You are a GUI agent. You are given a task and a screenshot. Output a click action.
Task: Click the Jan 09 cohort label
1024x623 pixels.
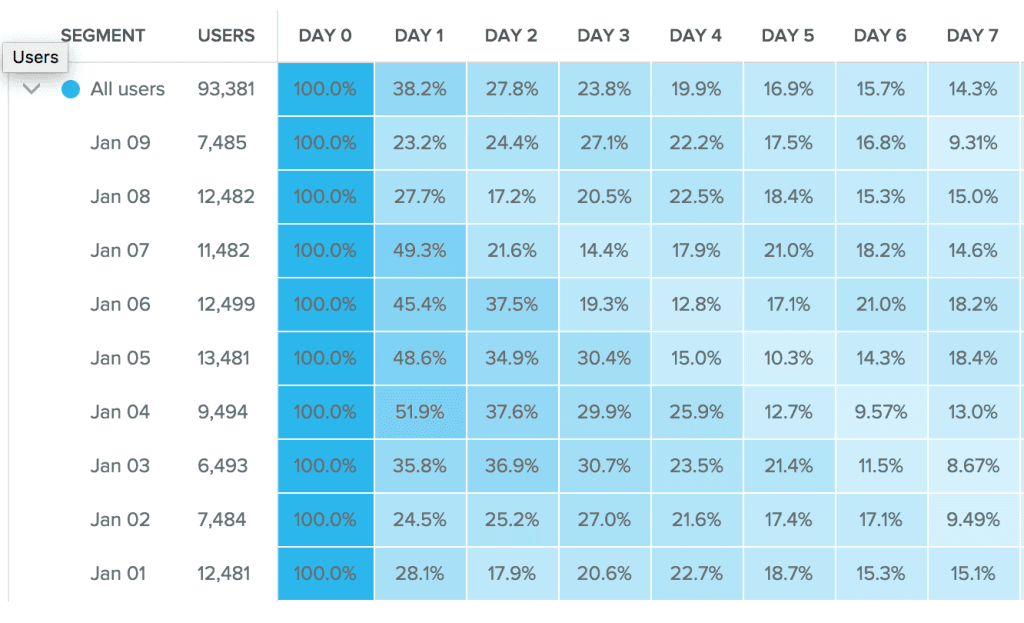122,143
